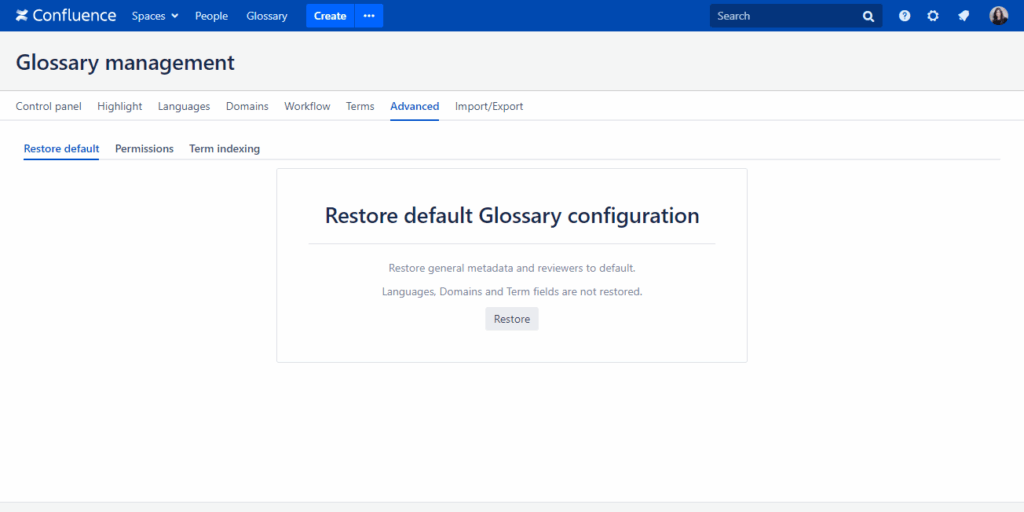Open the help question mark icon
This screenshot has height=512, width=1024.
(905, 16)
